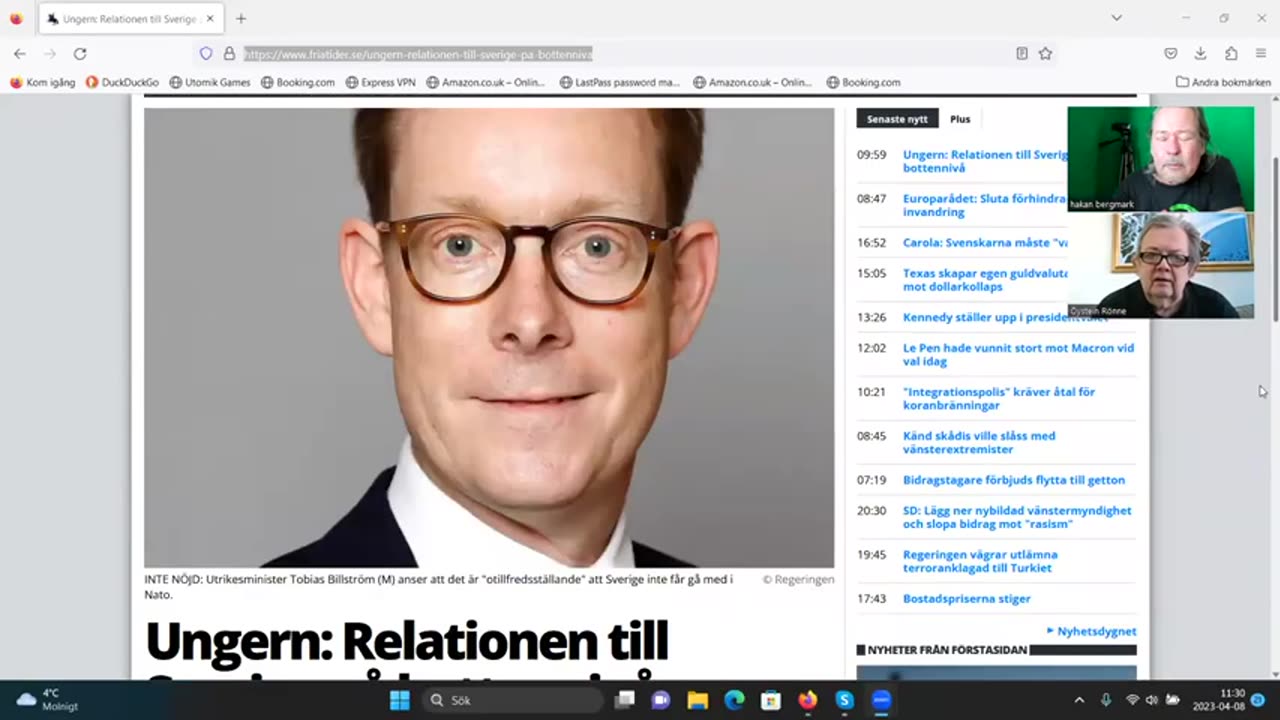
Task: Open the Nyhetsdygnet link
Action: pyautogui.click(x=1091, y=631)
